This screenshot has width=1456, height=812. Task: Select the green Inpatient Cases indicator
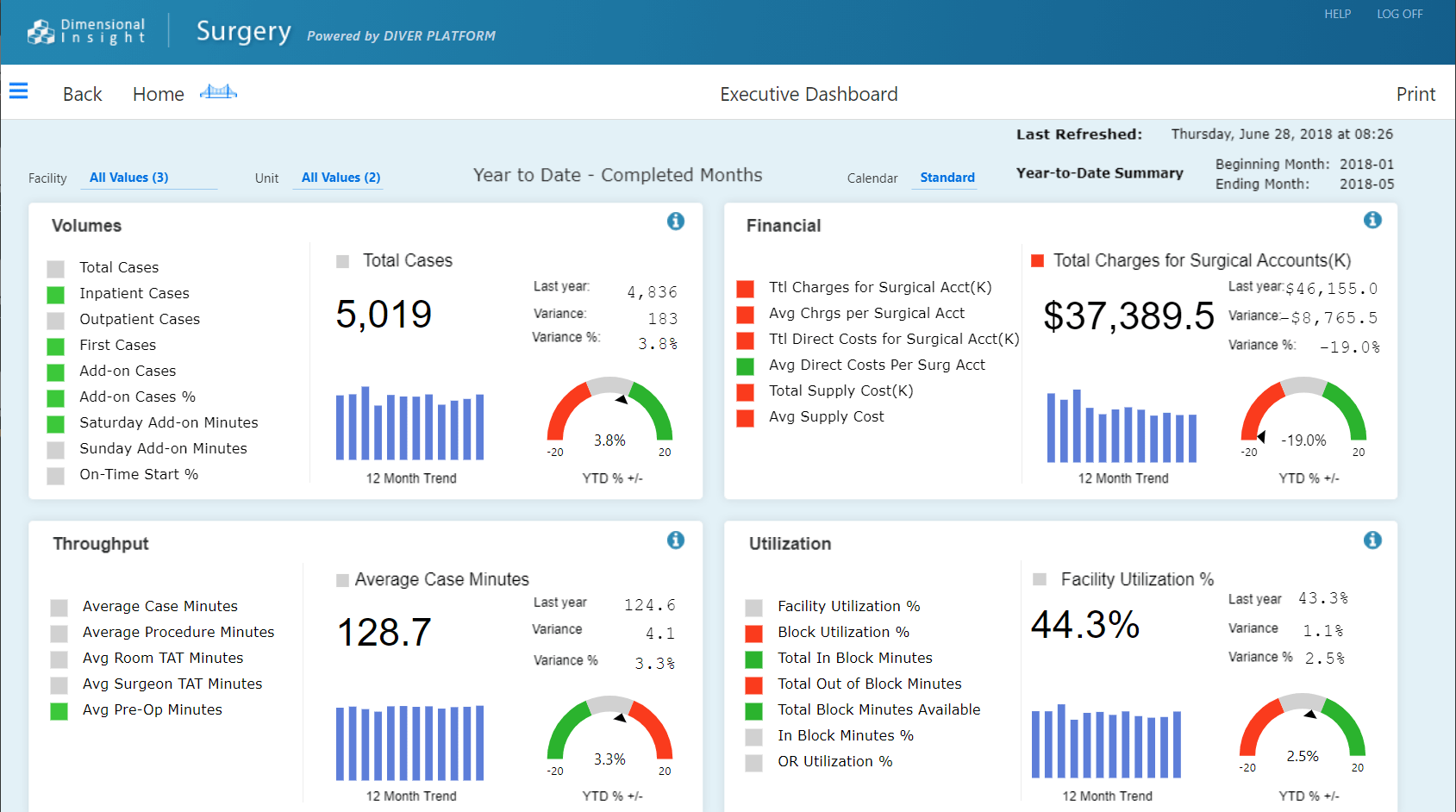tap(55, 295)
